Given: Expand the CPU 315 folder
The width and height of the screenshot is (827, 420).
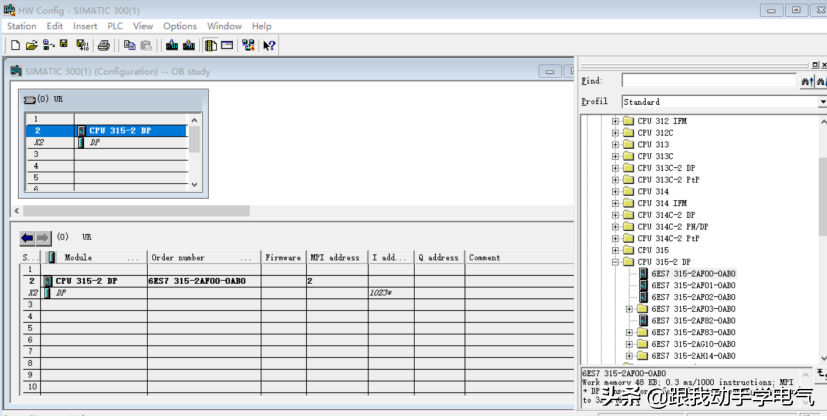Looking at the screenshot, I should click(x=615, y=250).
